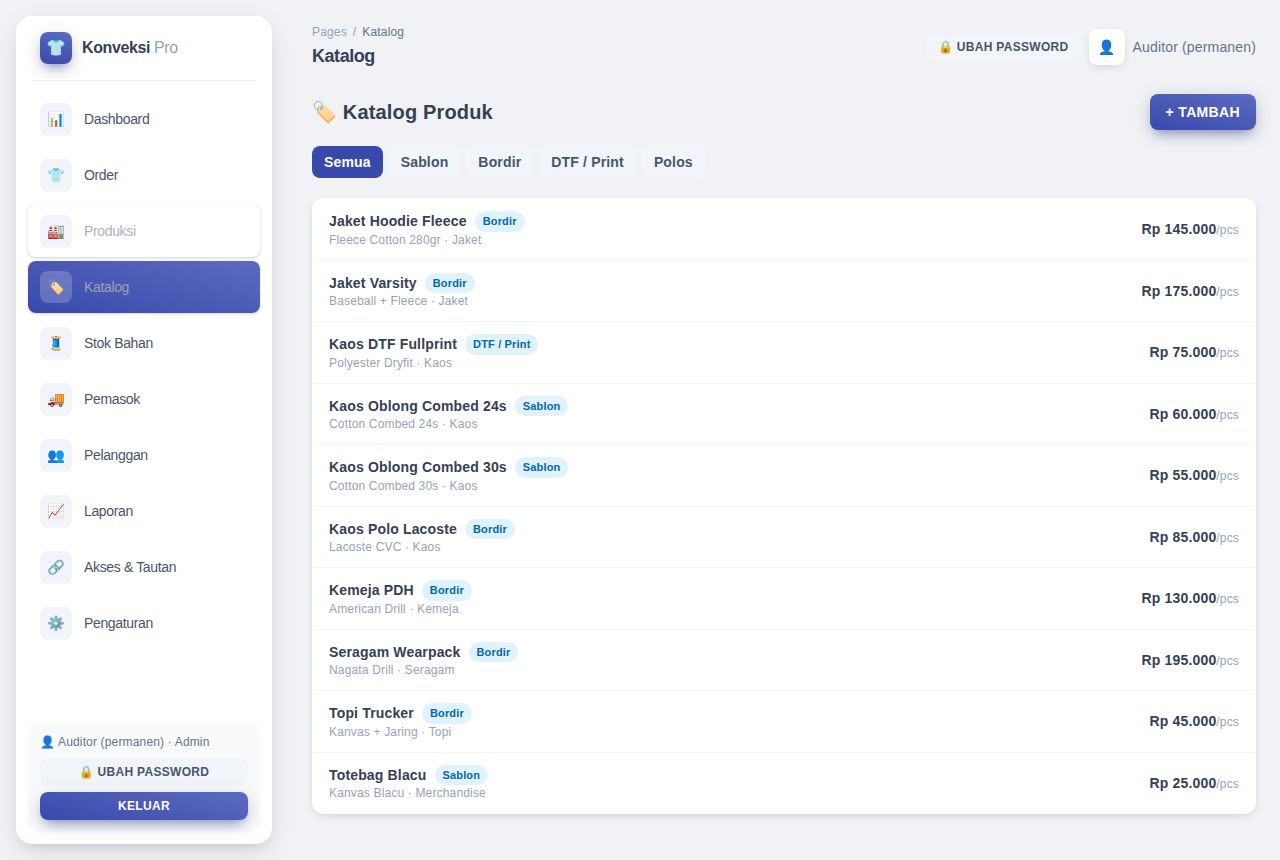This screenshot has height=860, width=1280.
Task: Filter catalog by Polos tab
Action: (673, 162)
